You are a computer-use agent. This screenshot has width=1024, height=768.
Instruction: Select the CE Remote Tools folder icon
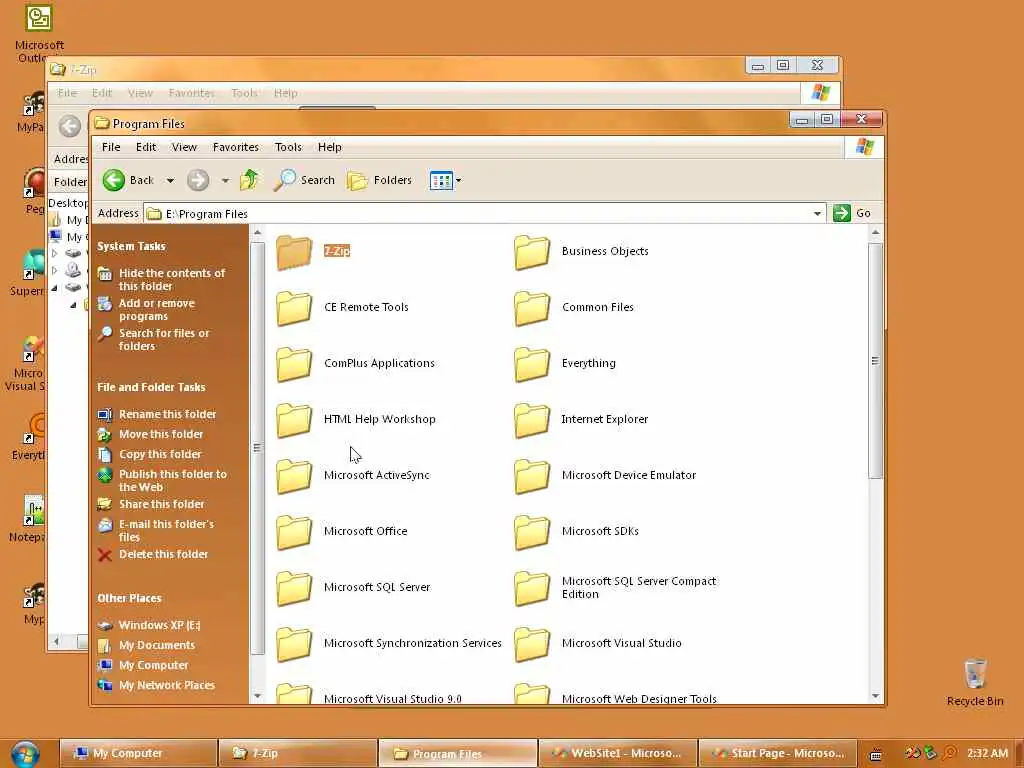(294, 308)
